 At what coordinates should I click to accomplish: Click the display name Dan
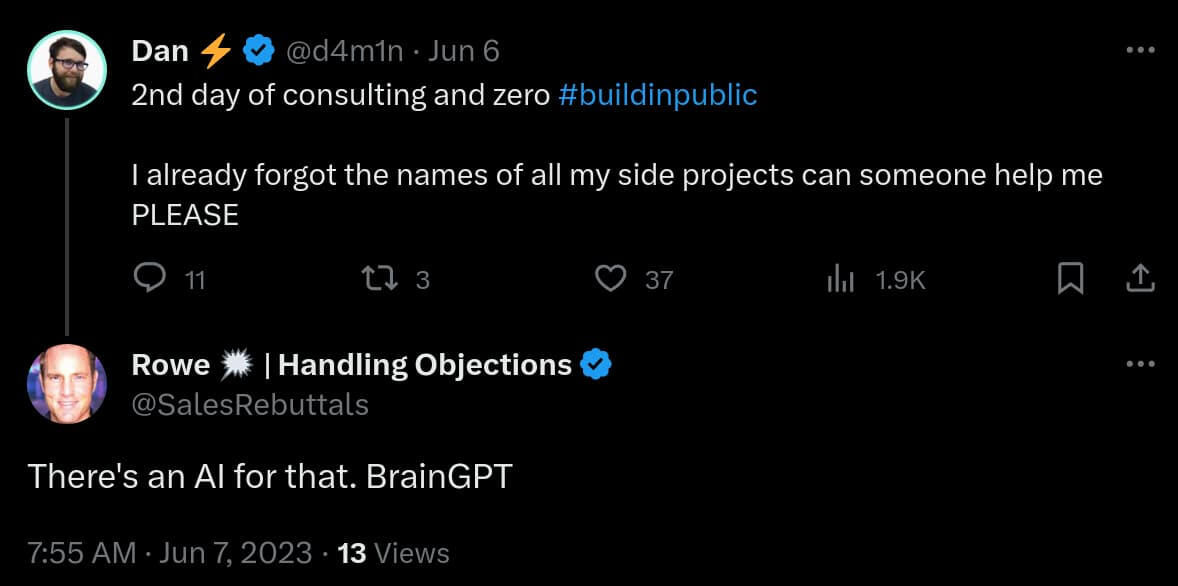160,51
